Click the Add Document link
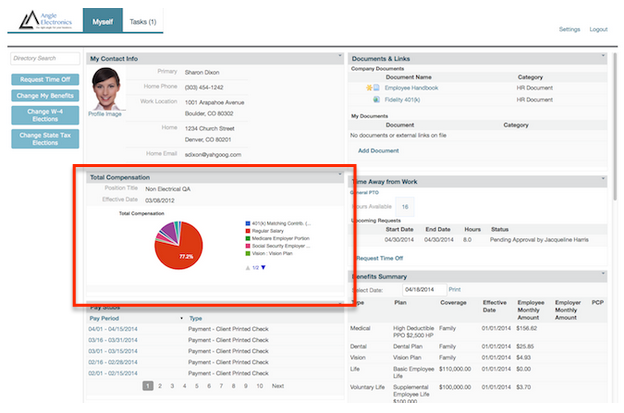The image size is (624, 413). click(377, 150)
